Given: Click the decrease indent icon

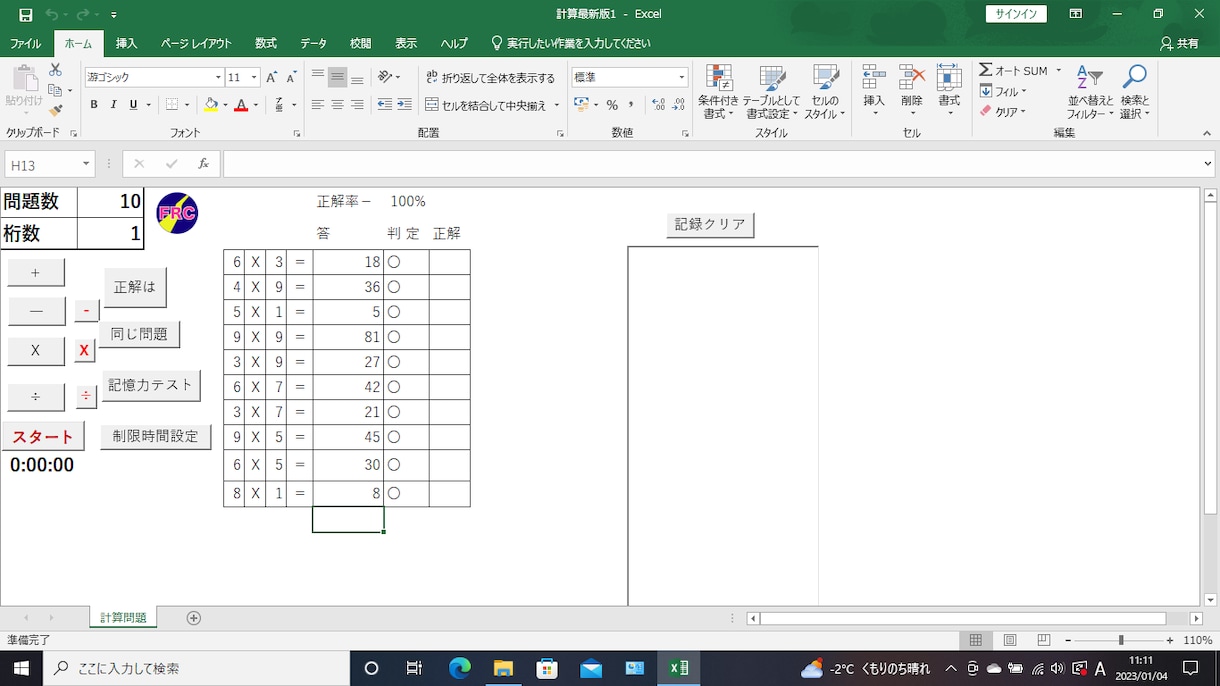Looking at the screenshot, I should pos(384,105).
